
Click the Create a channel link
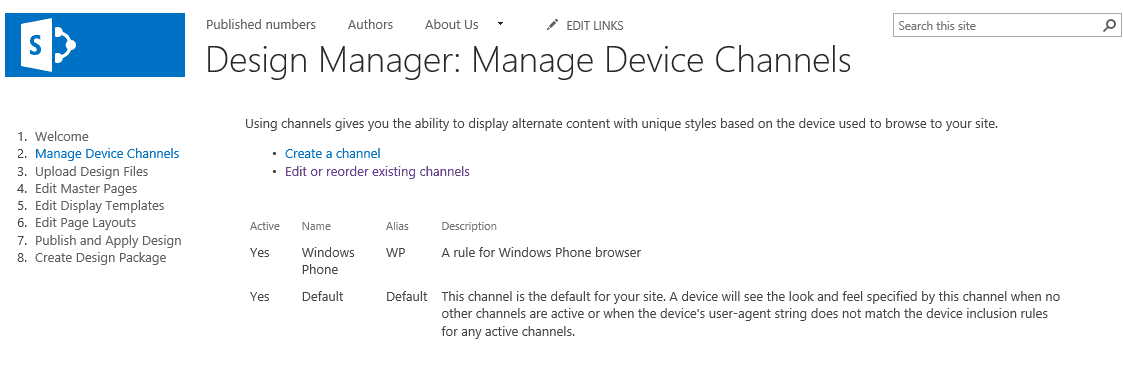click(x=332, y=153)
